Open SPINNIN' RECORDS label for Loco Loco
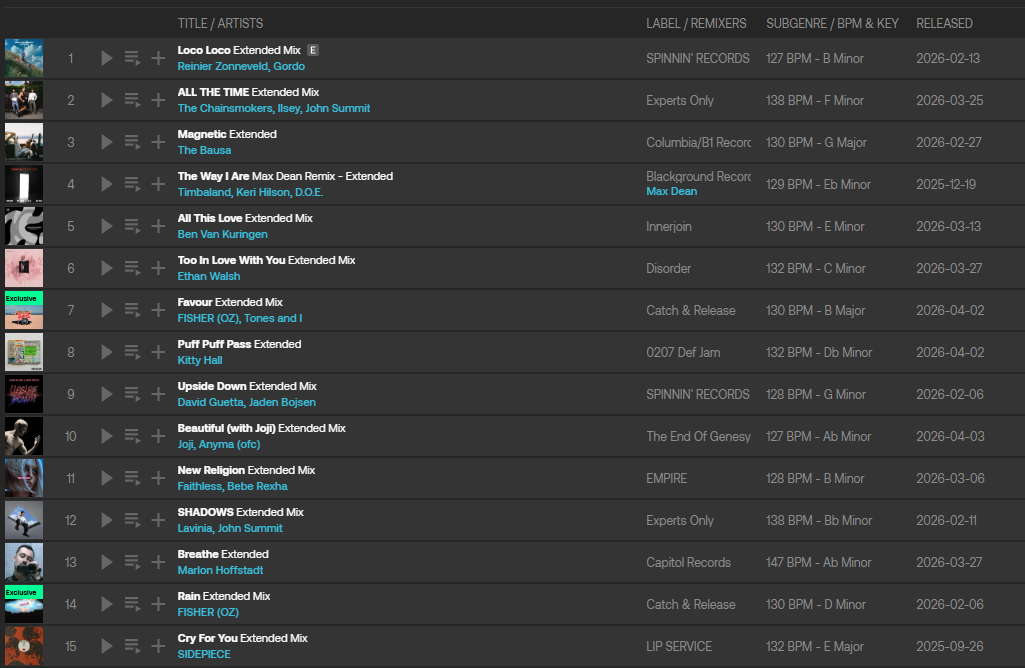This screenshot has width=1025, height=668. point(697,58)
